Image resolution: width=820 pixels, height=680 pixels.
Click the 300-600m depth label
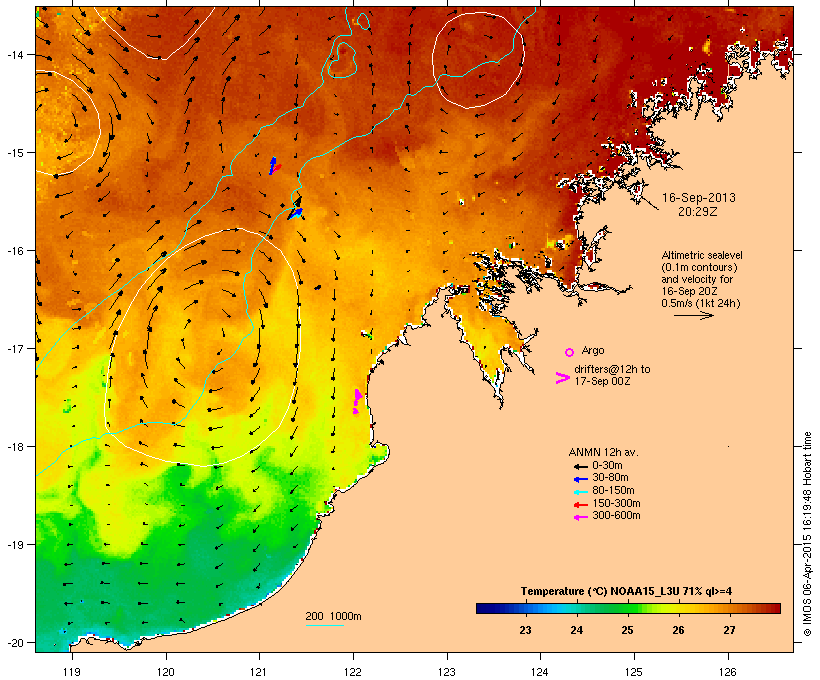[x=616, y=516]
